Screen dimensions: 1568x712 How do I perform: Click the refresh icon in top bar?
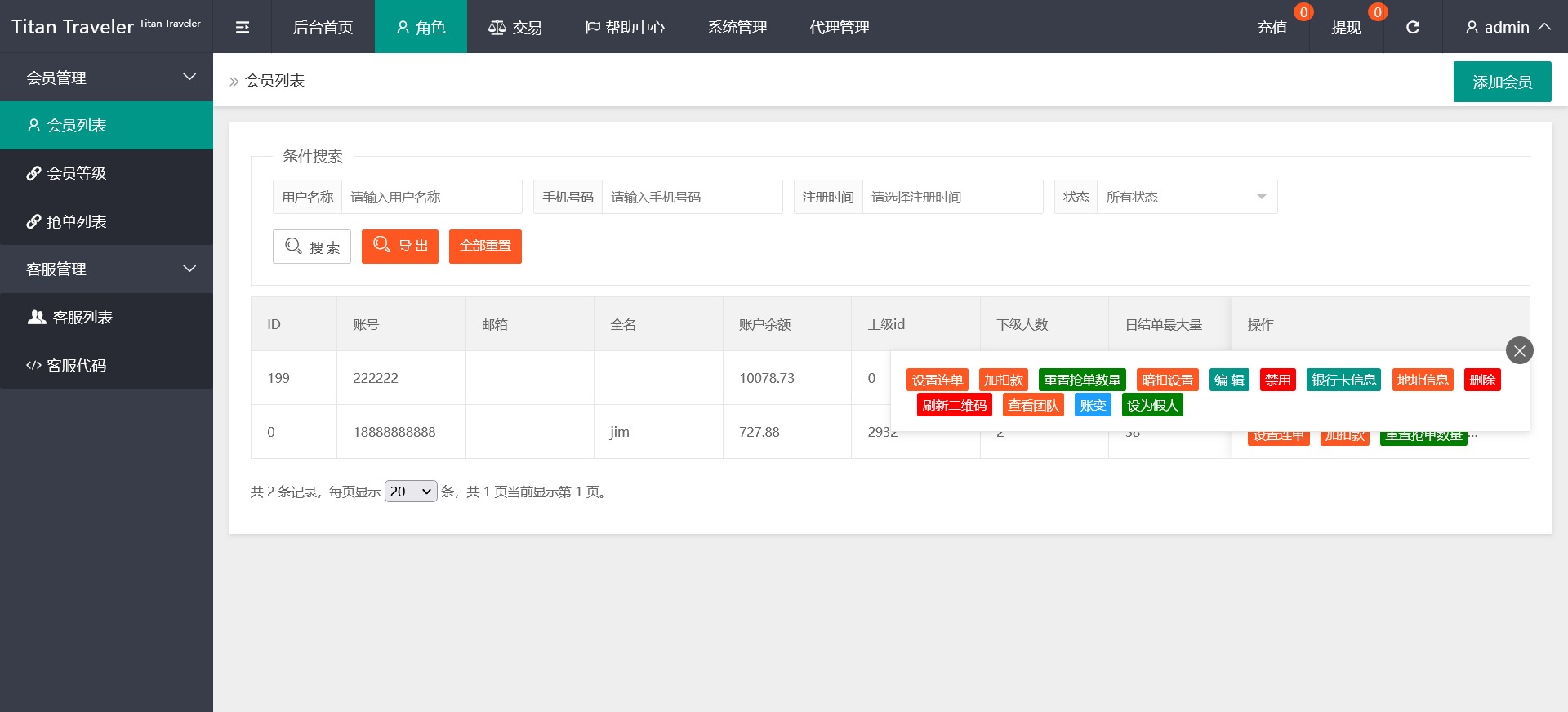tap(1412, 27)
